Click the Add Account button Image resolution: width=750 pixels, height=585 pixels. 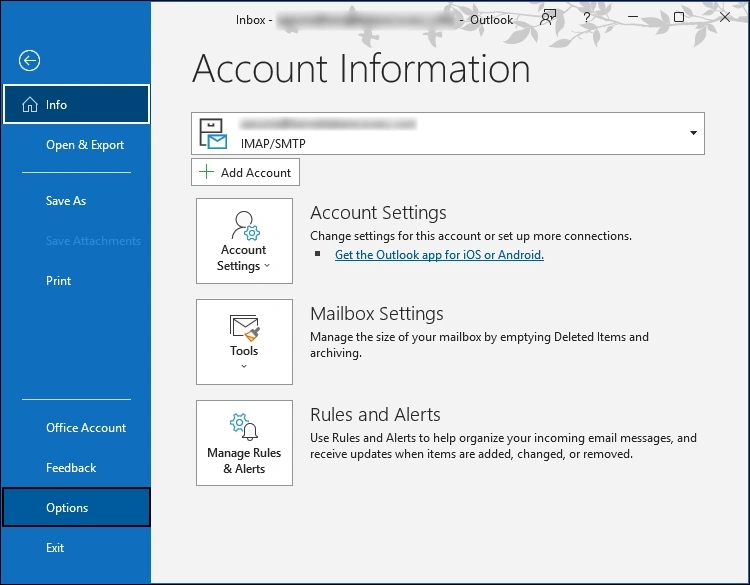245,172
